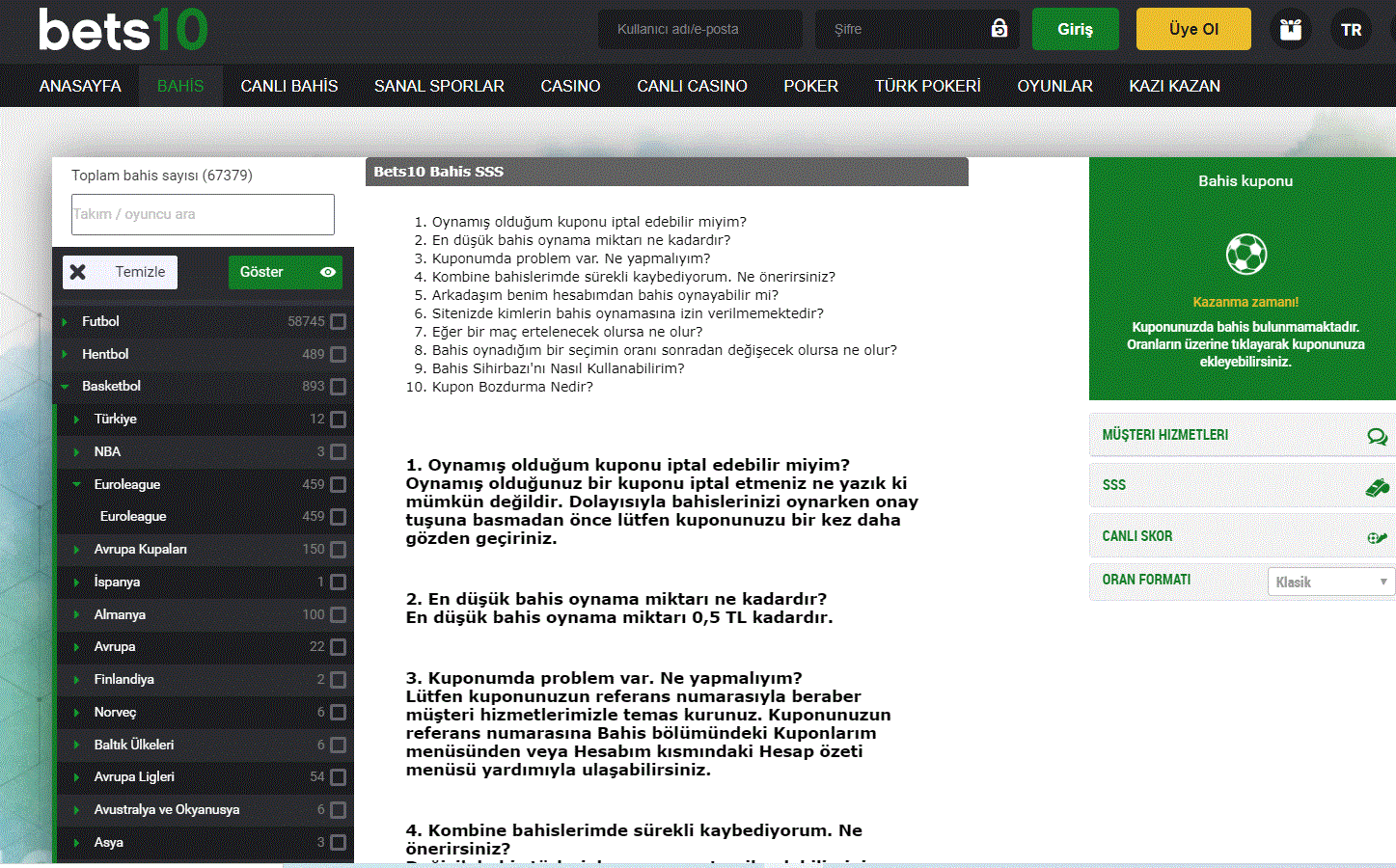This screenshot has width=1396, height=868.
Task: Click the green Giriş login button
Action: pyautogui.click(x=1075, y=29)
